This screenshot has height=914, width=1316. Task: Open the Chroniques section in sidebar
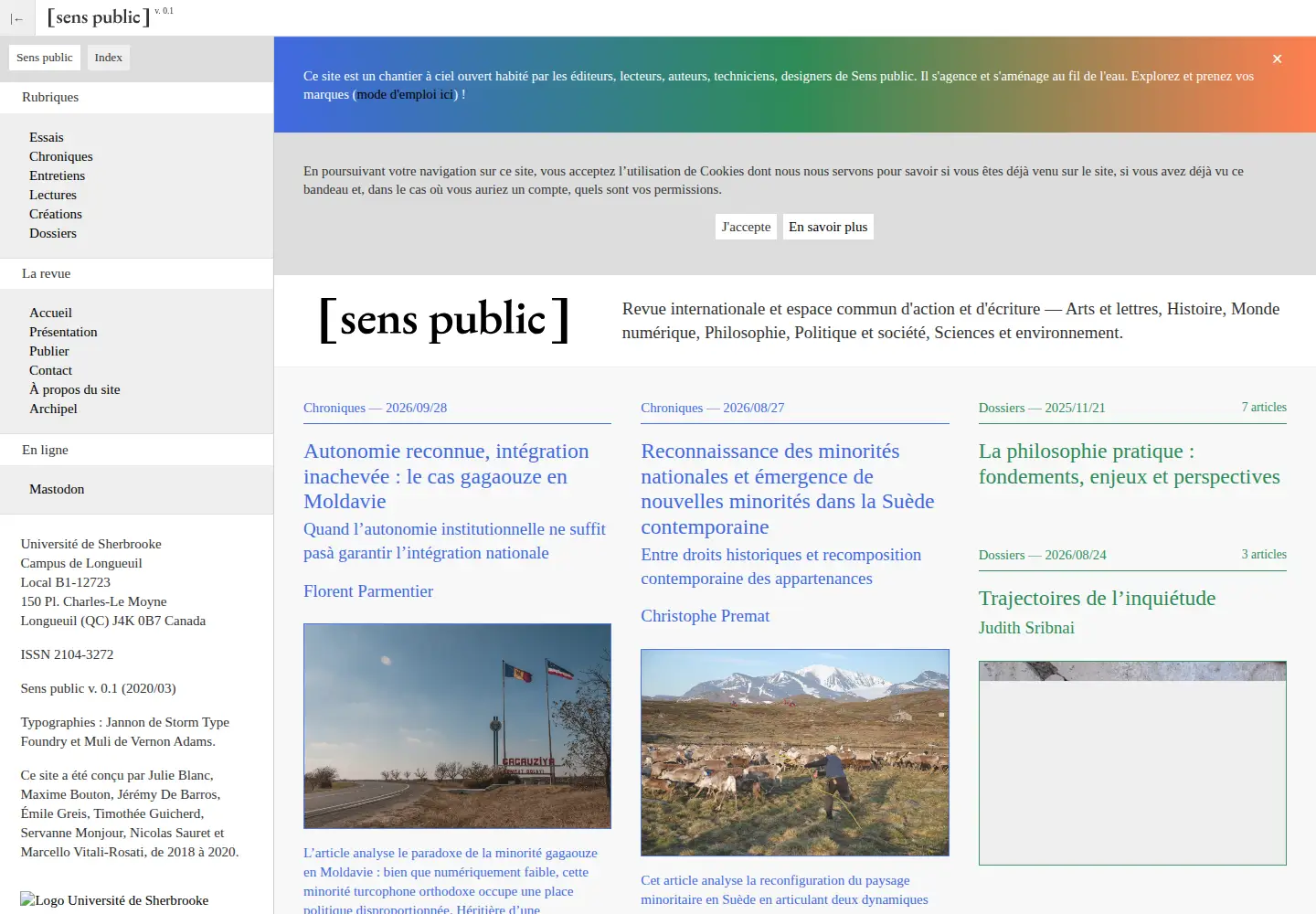61,156
